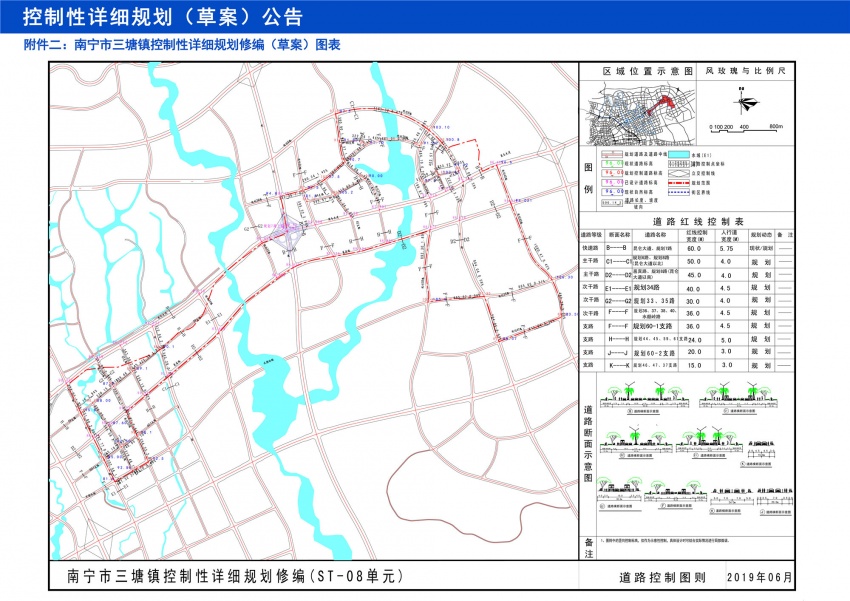Click the 区域位置示意图 heading
Screen dimensions: 850x601
point(648,71)
